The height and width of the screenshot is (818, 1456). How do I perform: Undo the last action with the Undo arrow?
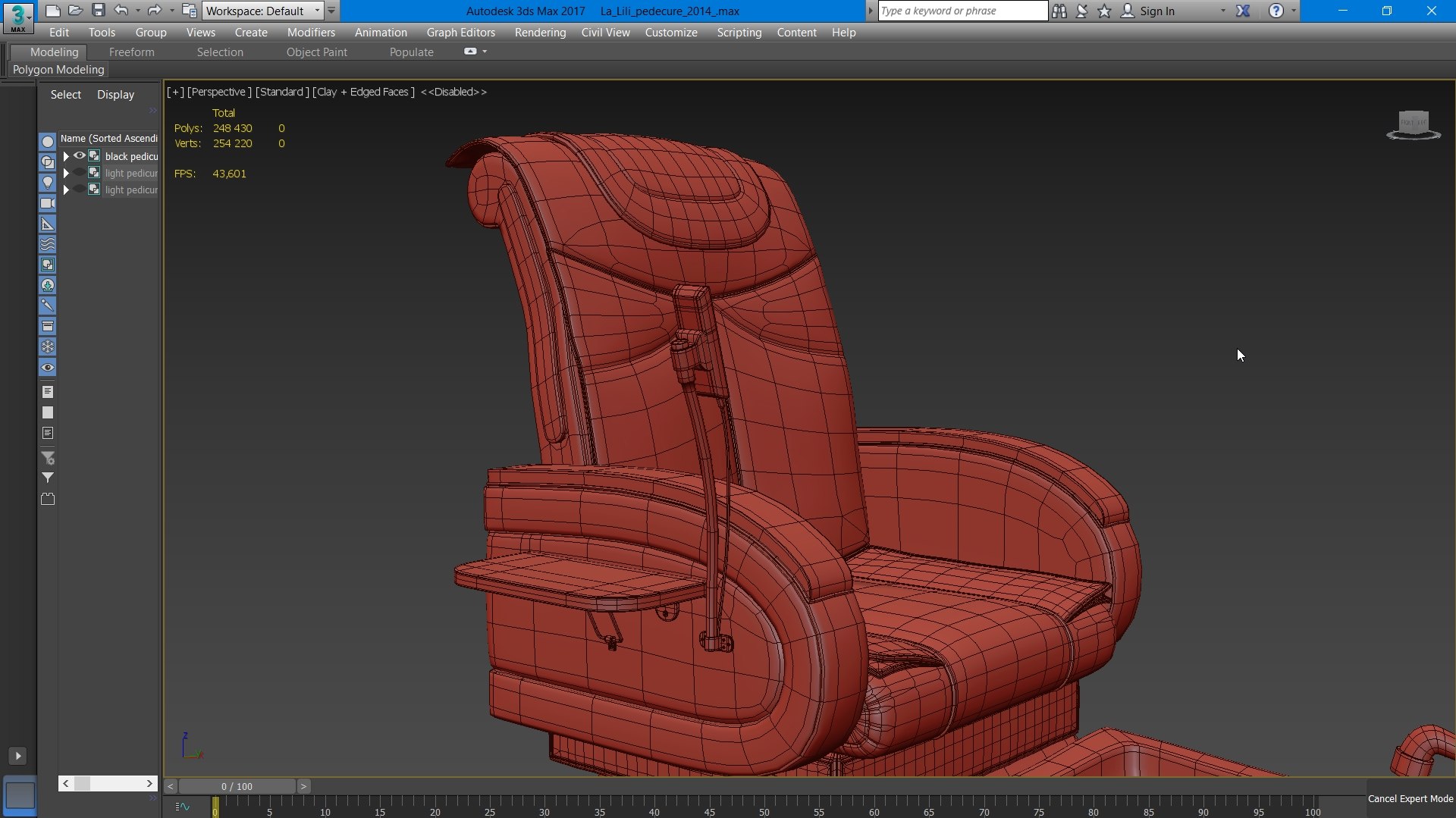click(121, 11)
